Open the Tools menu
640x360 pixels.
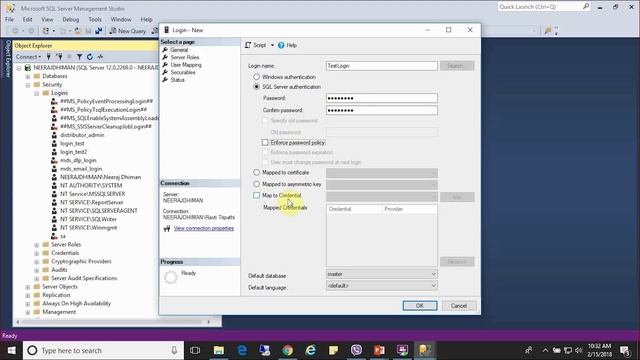tap(95, 19)
